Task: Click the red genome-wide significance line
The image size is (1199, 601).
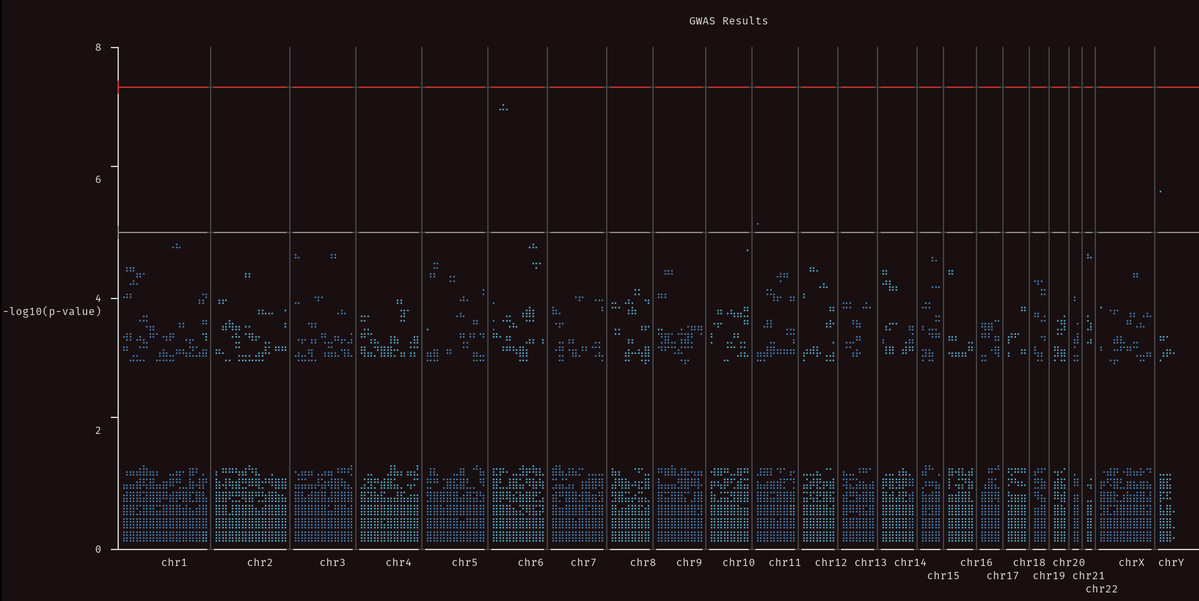Action: 658,87
